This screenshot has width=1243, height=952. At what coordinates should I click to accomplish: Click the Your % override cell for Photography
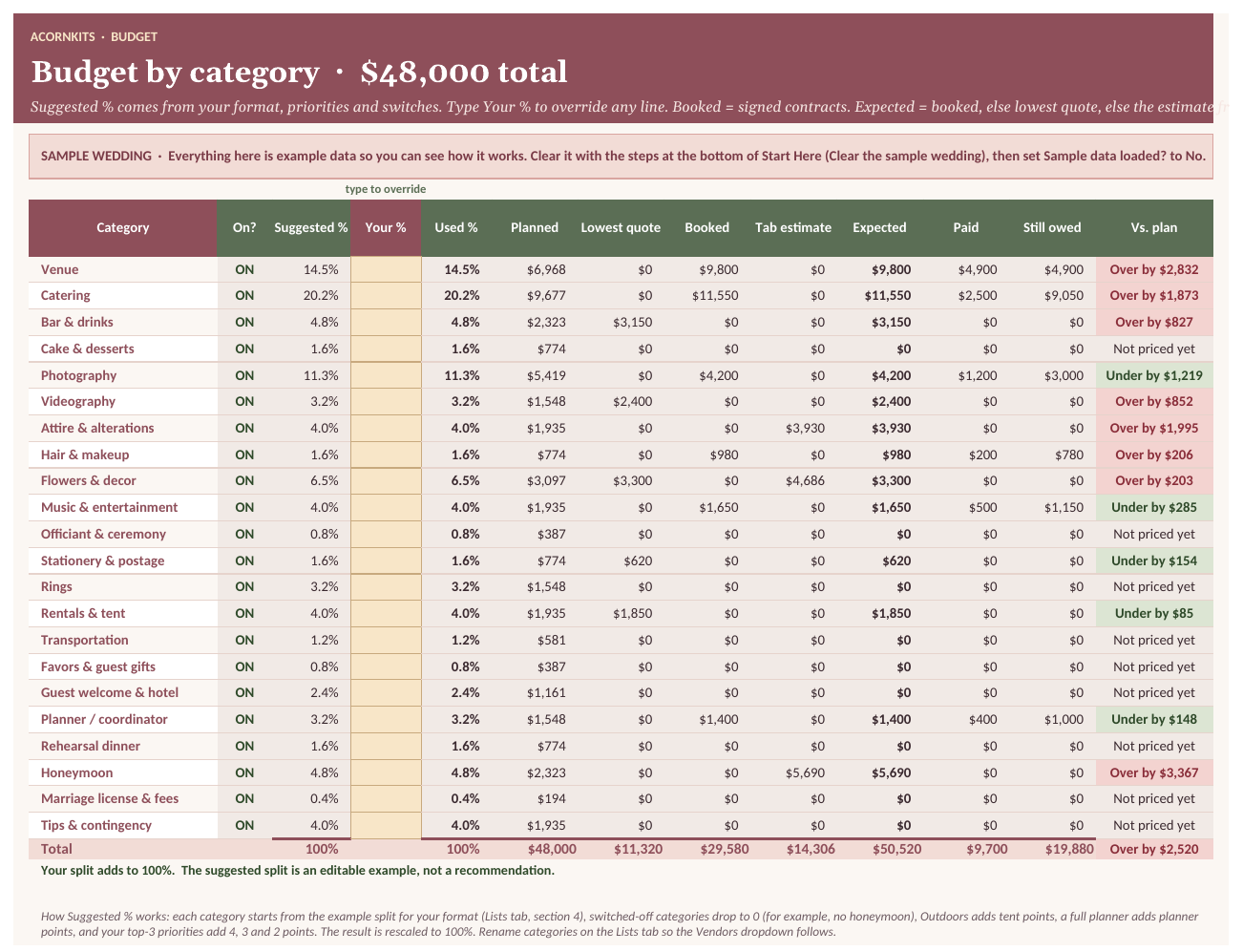coord(386,375)
